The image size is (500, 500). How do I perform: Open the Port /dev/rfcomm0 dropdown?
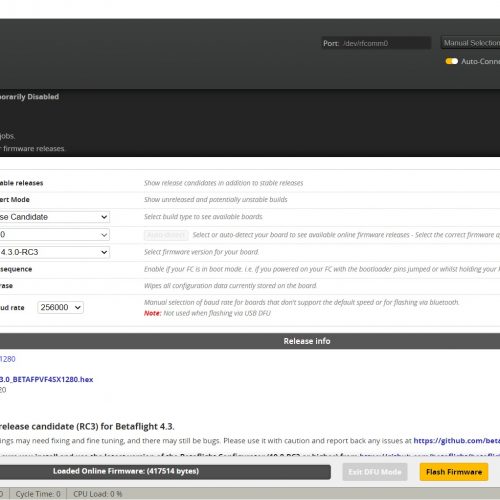point(376,43)
